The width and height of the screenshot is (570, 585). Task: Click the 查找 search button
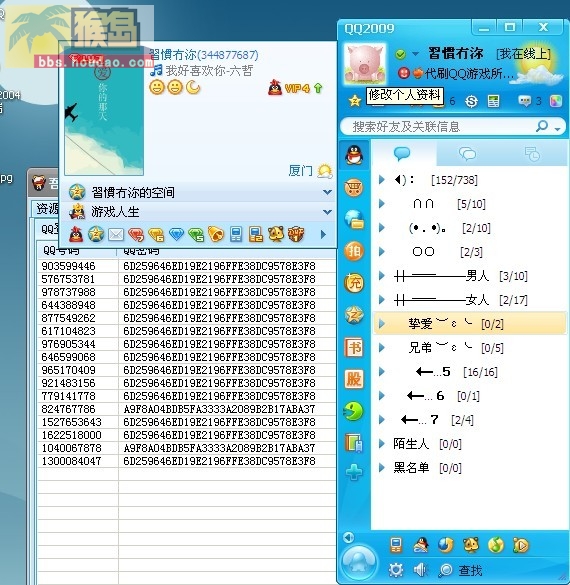(x=460, y=570)
